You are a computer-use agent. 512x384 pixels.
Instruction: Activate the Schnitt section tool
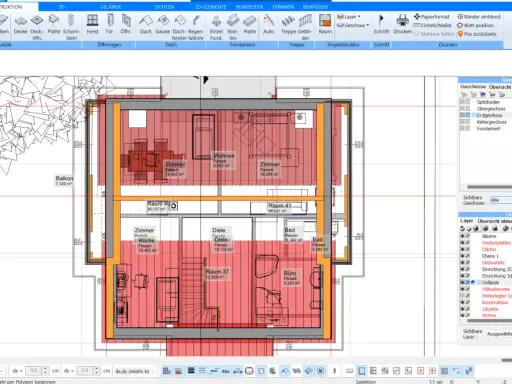pyautogui.click(x=381, y=25)
